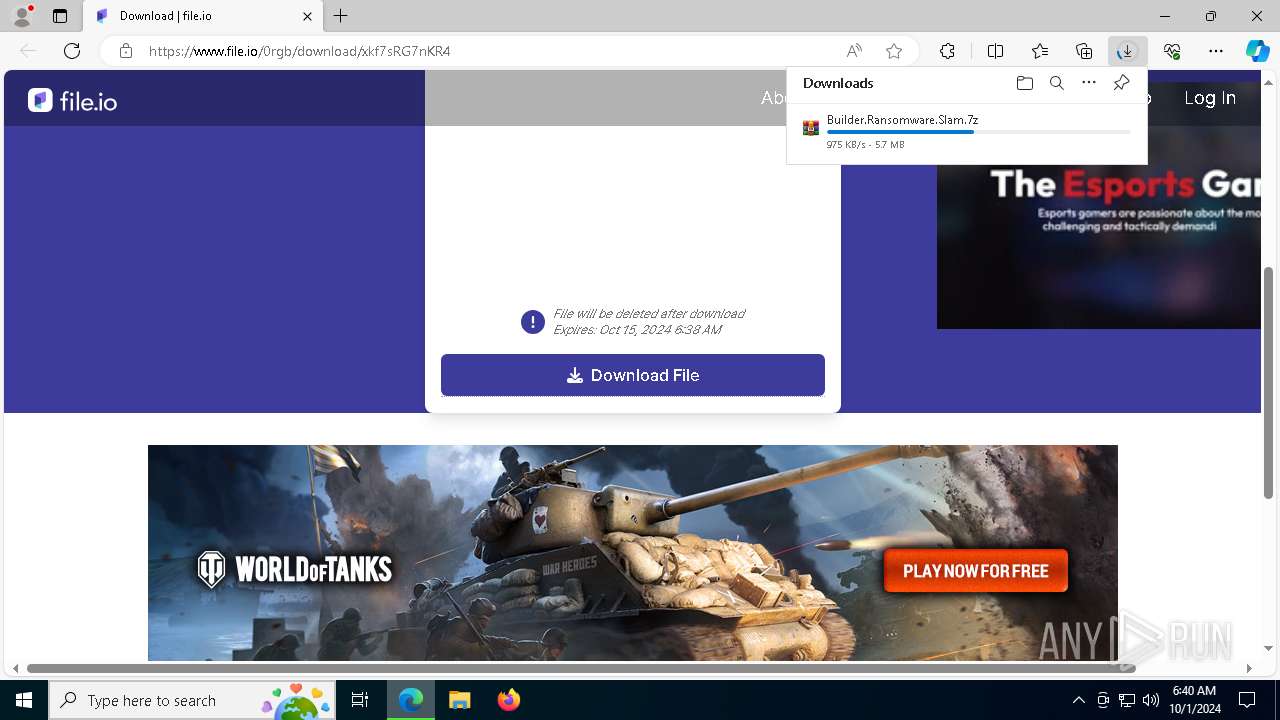Open Collections panel
The height and width of the screenshot is (720, 1280).
[1084, 51]
